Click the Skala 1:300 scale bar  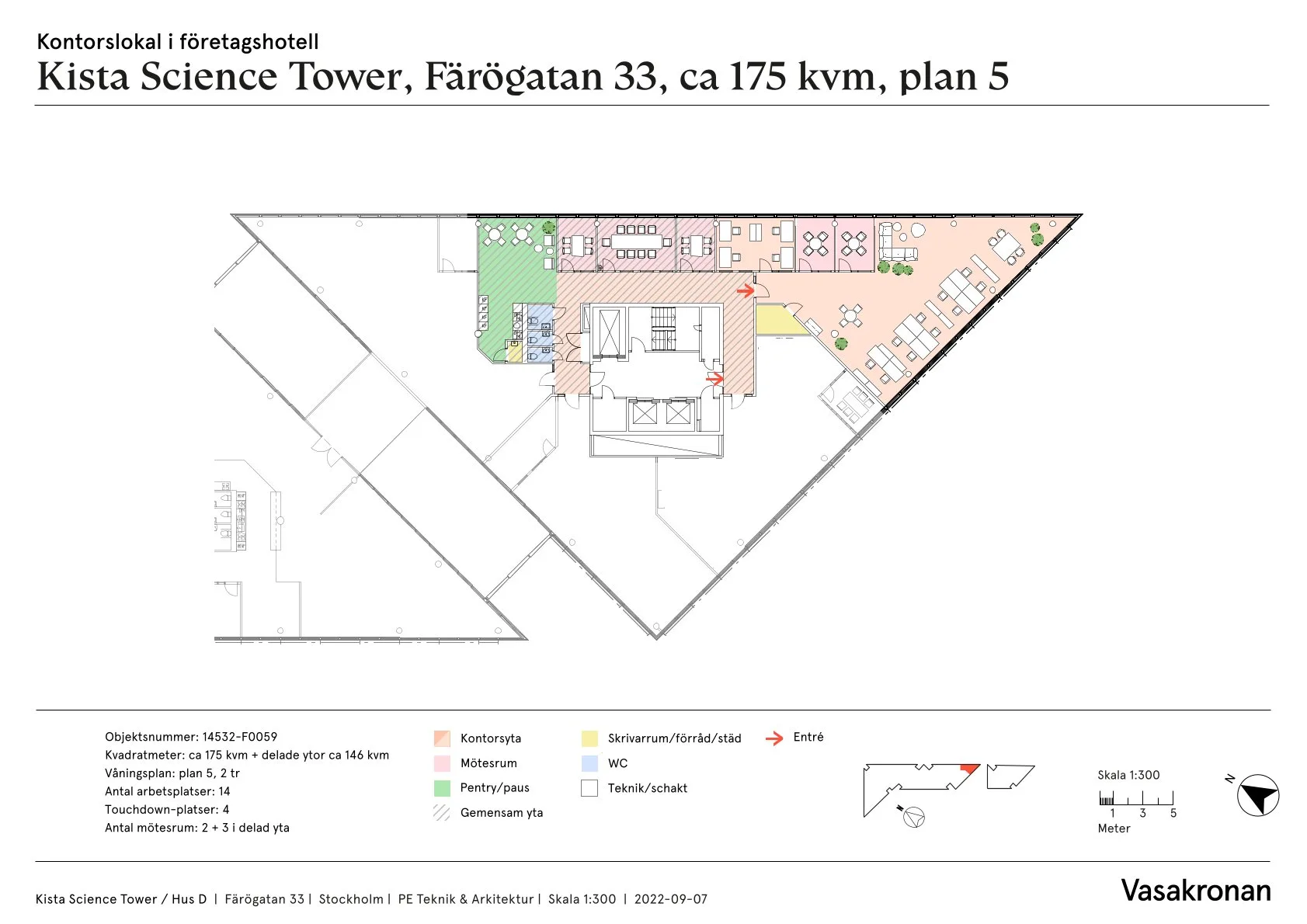click(x=1136, y=797)
